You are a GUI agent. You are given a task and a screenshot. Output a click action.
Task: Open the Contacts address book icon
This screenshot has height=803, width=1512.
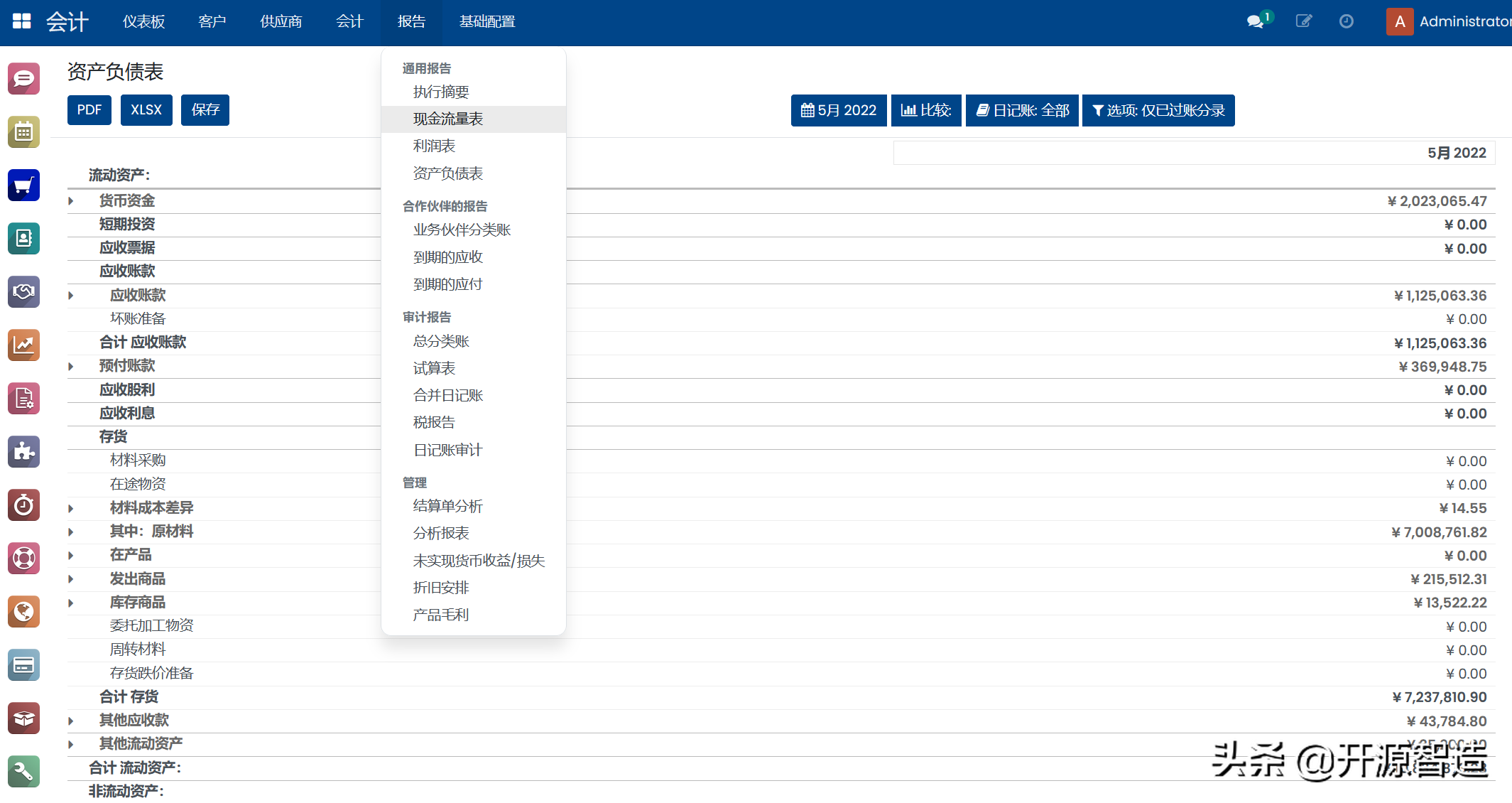[23, 239]
